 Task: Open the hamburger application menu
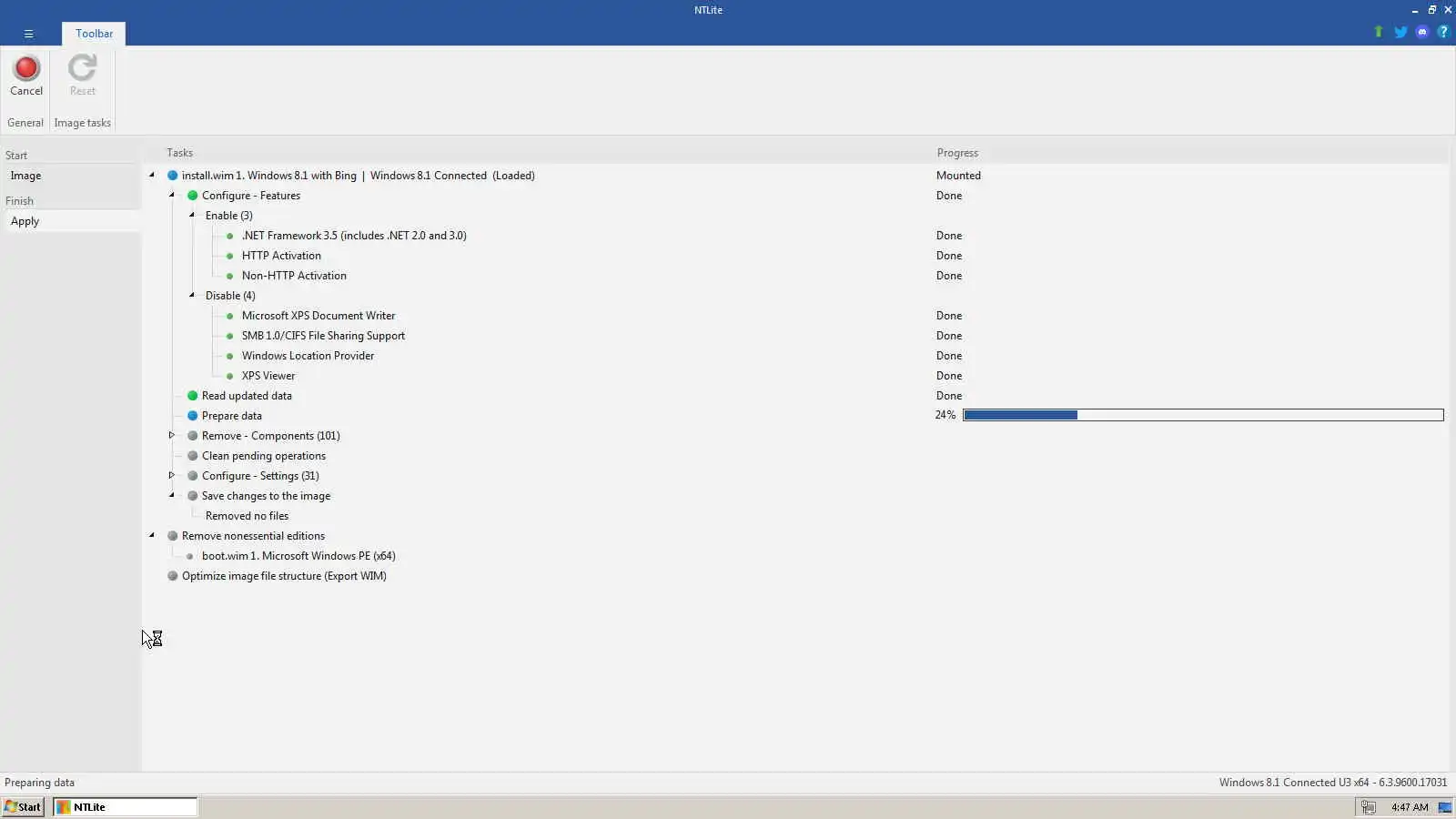[x=28, y=34]
